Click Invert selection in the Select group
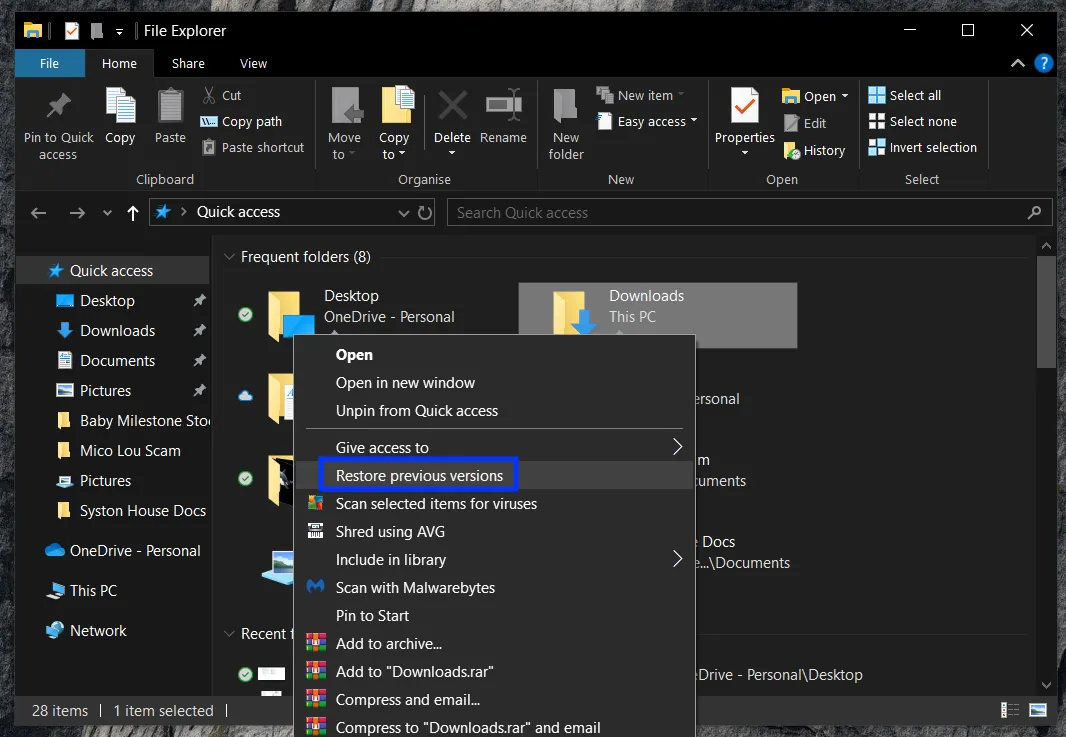The height and width of the screenshot is (737, 1066). [x=923, y=147]
